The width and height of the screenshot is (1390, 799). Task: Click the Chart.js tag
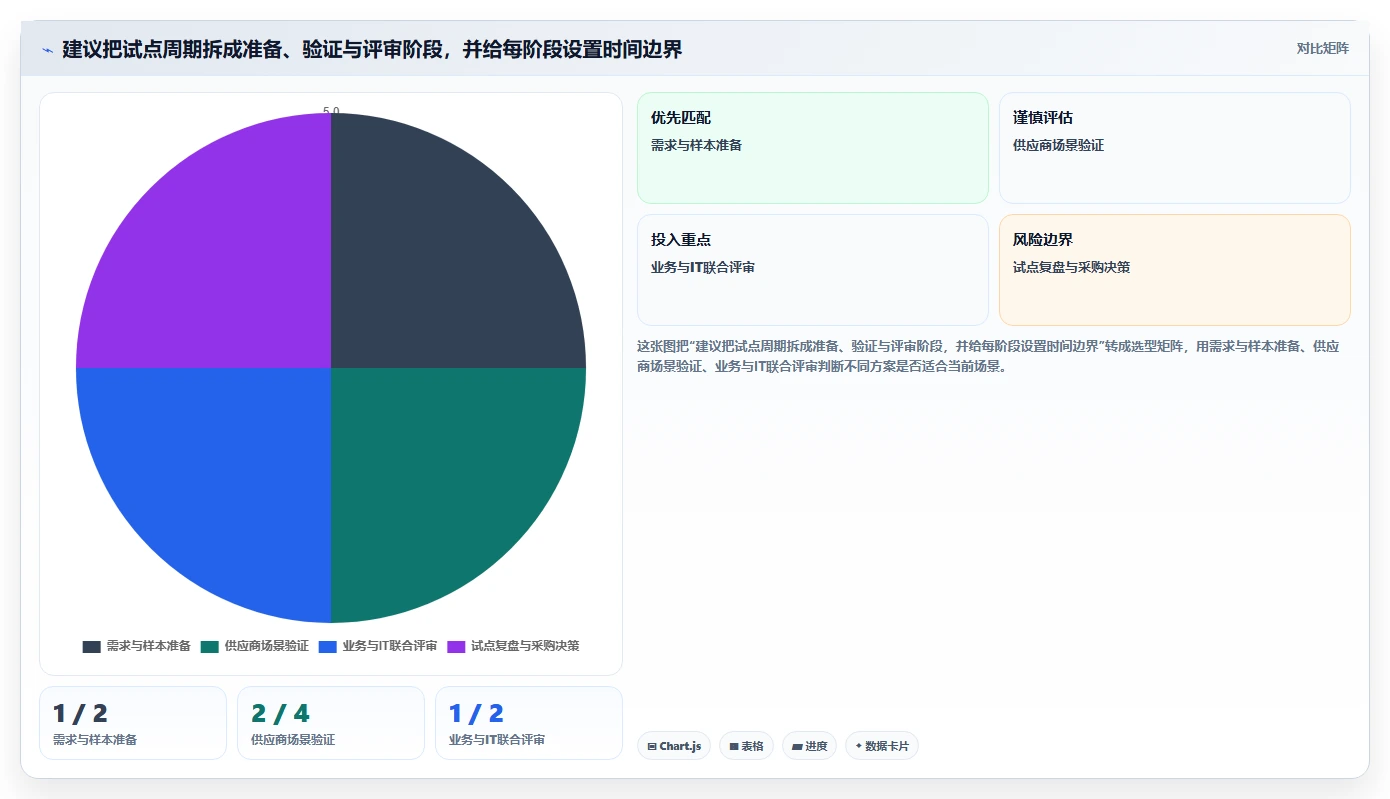click(x=674, y=746)
